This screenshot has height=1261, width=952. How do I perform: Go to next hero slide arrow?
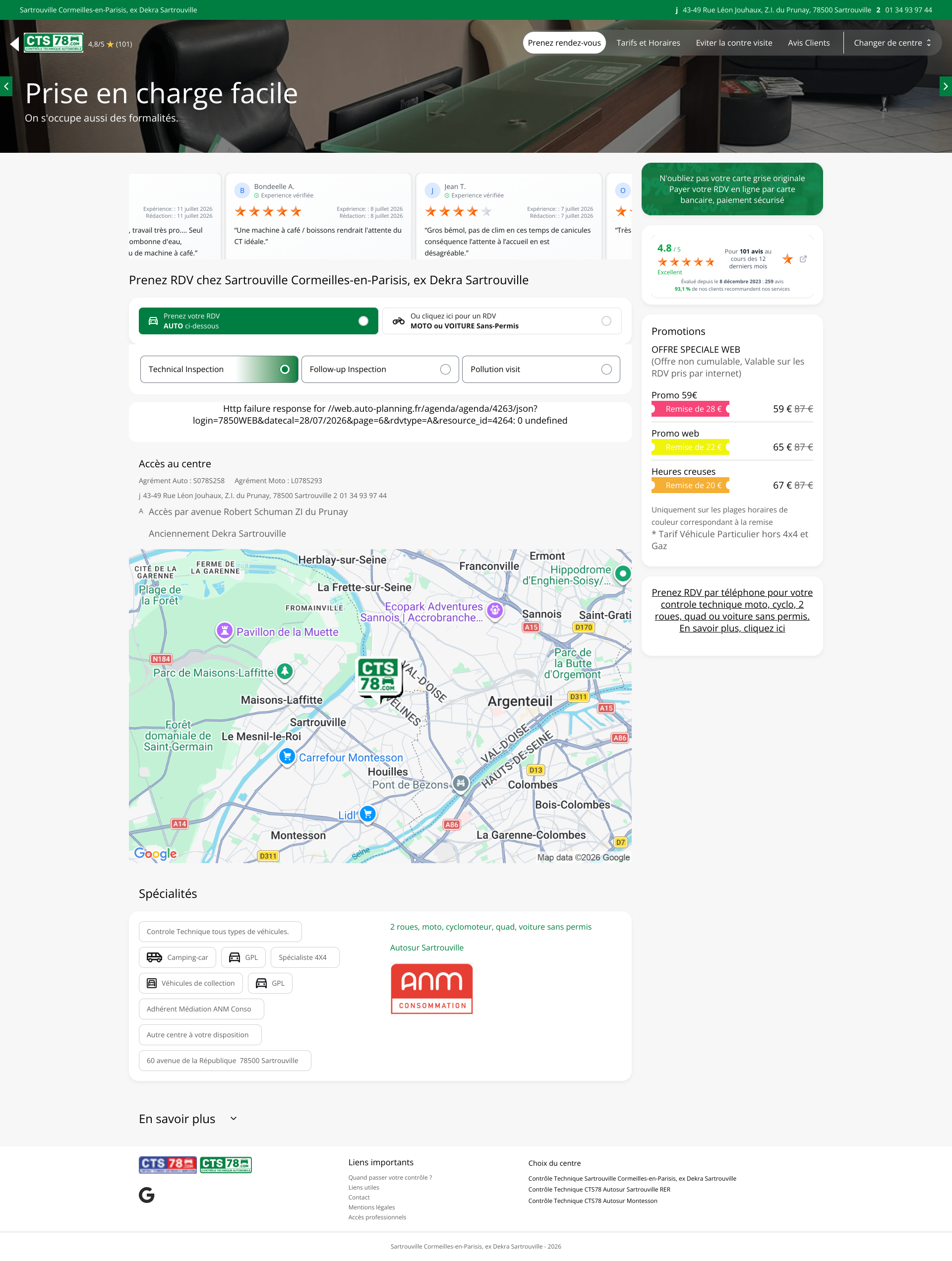click(946, 86)
